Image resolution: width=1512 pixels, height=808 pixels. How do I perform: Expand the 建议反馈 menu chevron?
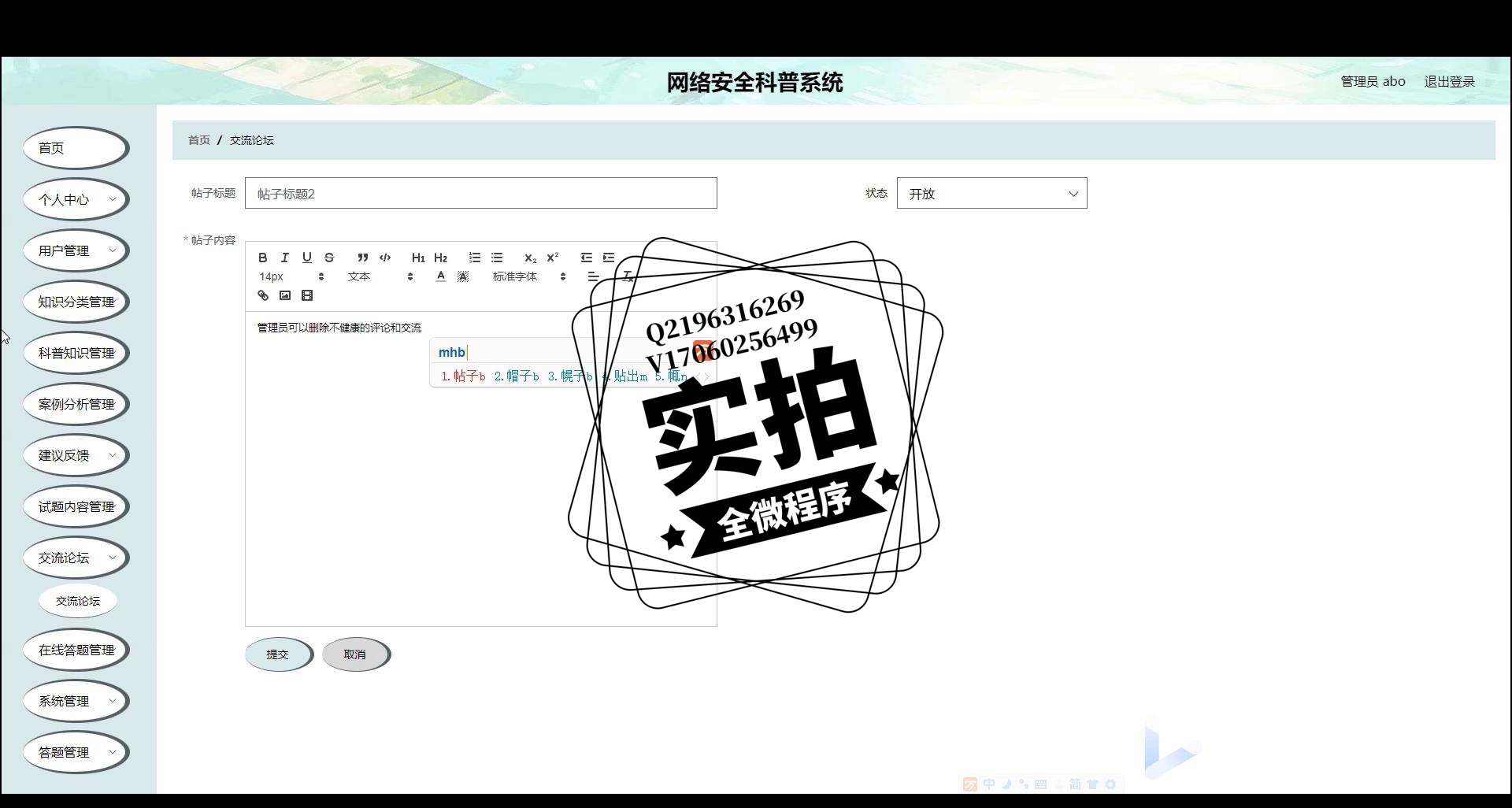pos(113,455)
